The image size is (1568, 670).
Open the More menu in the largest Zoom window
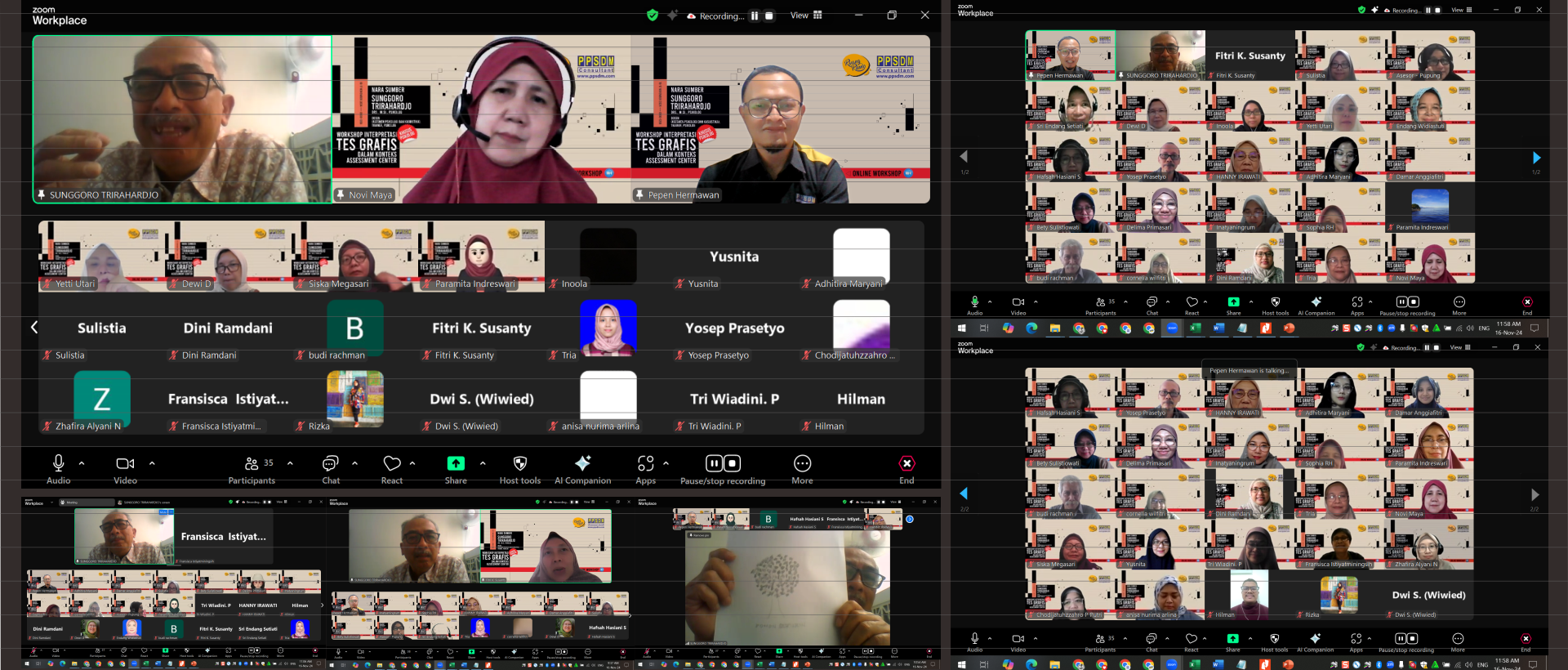pos(802,464)
